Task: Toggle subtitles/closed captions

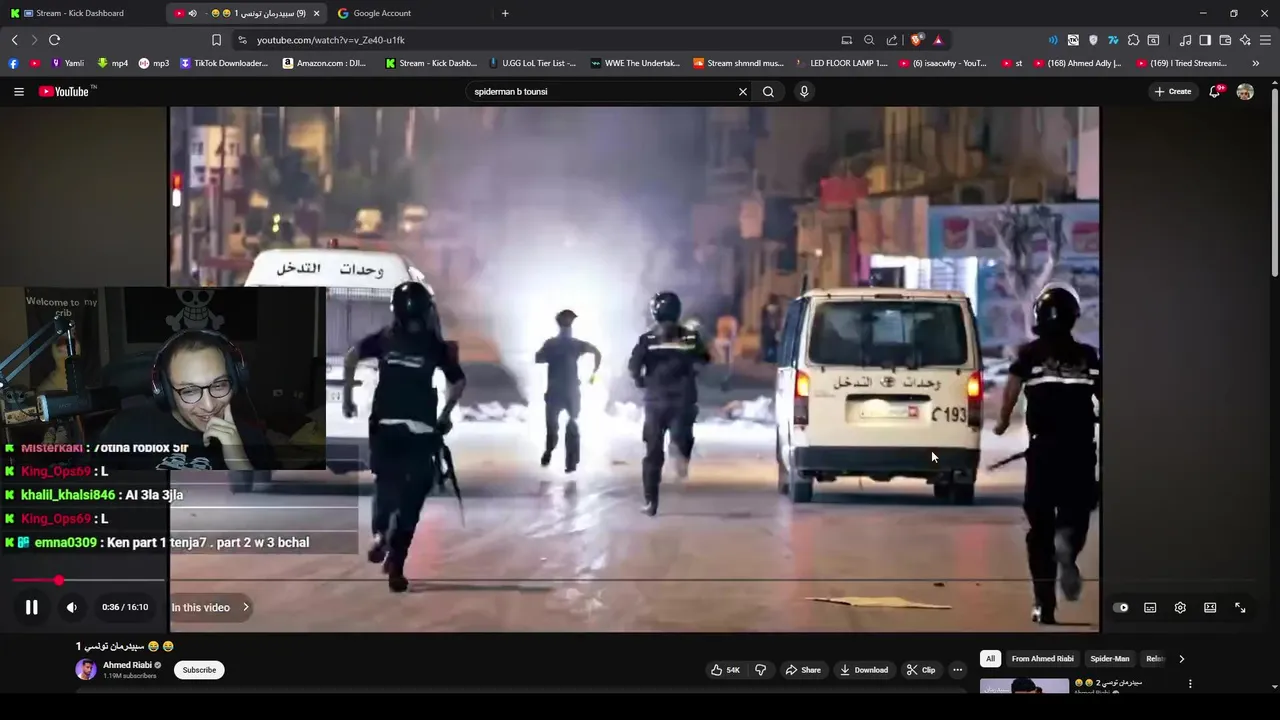Action: [1150, 607]
